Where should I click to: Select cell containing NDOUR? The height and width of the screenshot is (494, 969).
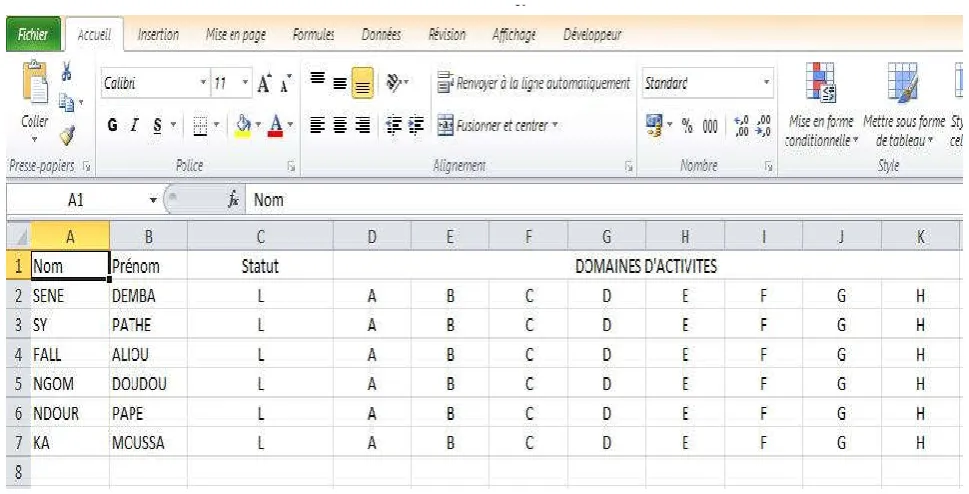pyautogui.click(x=70, y=414)
